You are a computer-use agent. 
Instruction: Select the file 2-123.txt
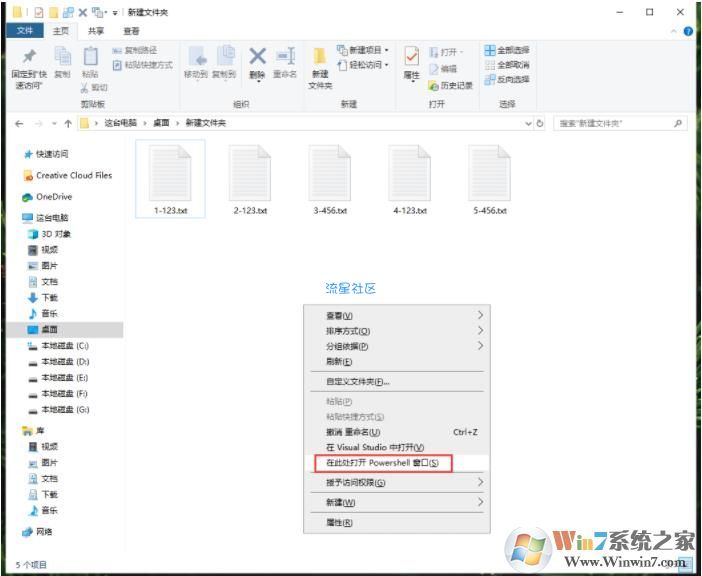250,179
